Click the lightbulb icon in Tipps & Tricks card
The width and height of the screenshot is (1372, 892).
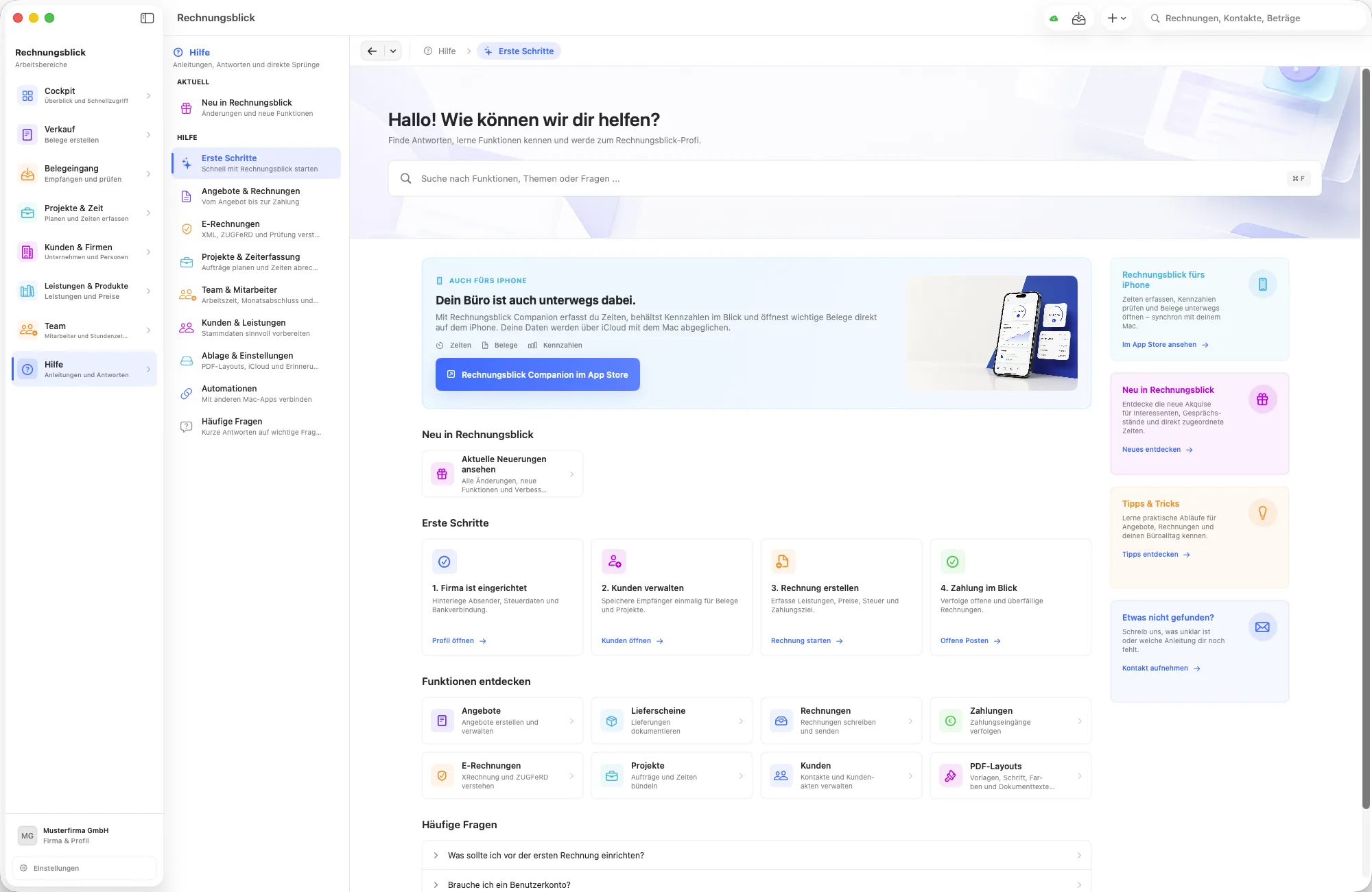[1262, 513]
